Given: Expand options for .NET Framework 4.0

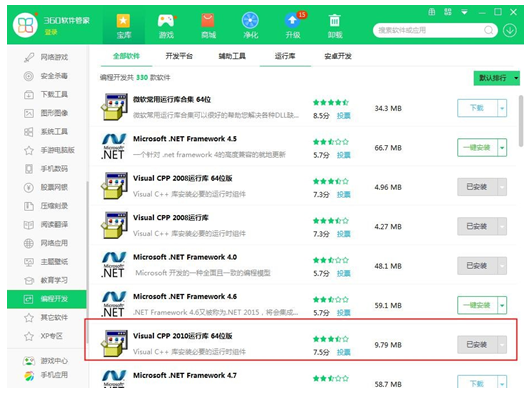Looking at the screenshot, I should coord(502,266).
